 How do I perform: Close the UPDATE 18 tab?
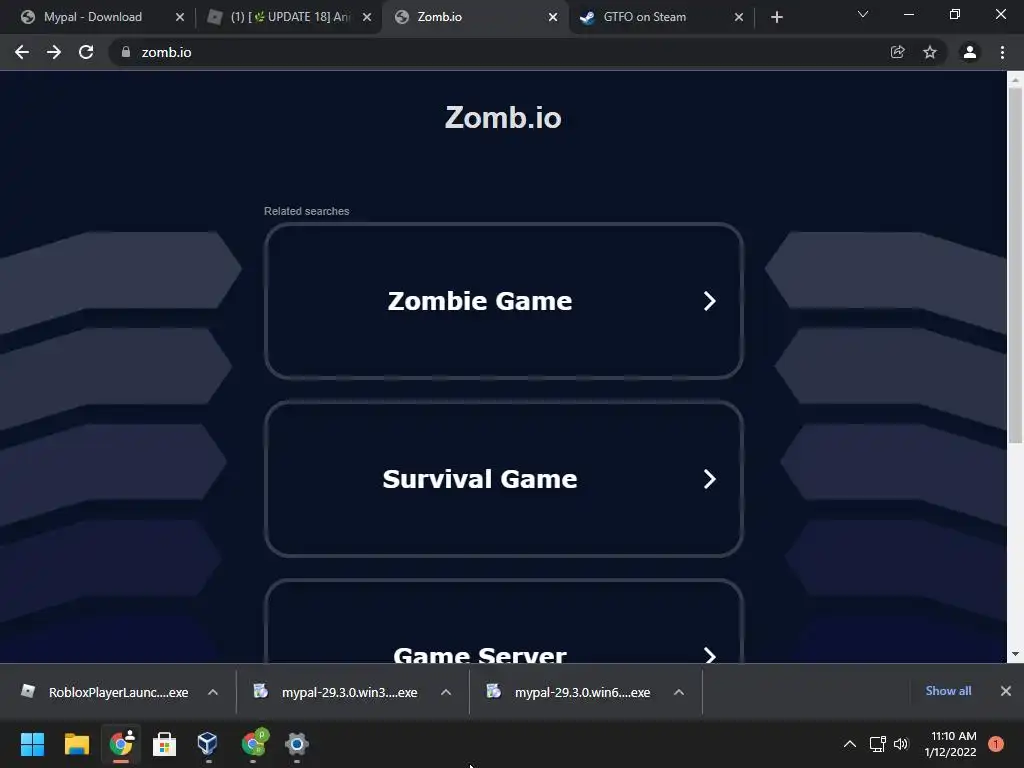point(367,17)
